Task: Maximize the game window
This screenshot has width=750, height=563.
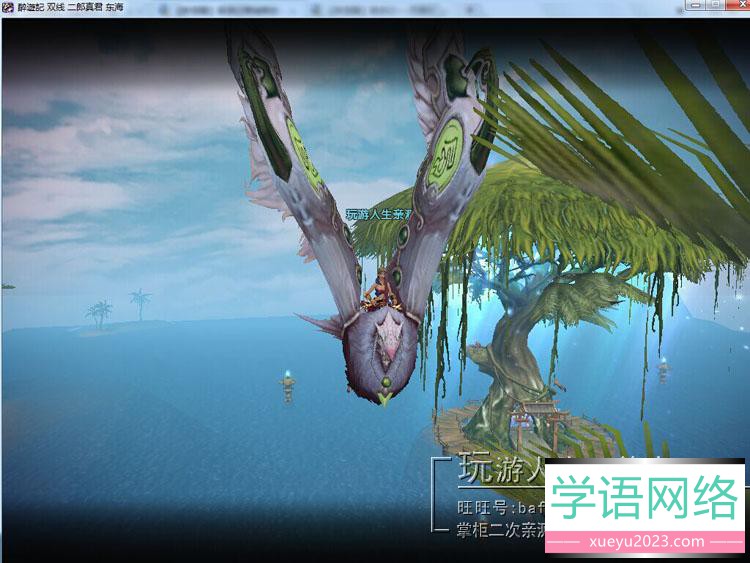Action: pos(716,4)
